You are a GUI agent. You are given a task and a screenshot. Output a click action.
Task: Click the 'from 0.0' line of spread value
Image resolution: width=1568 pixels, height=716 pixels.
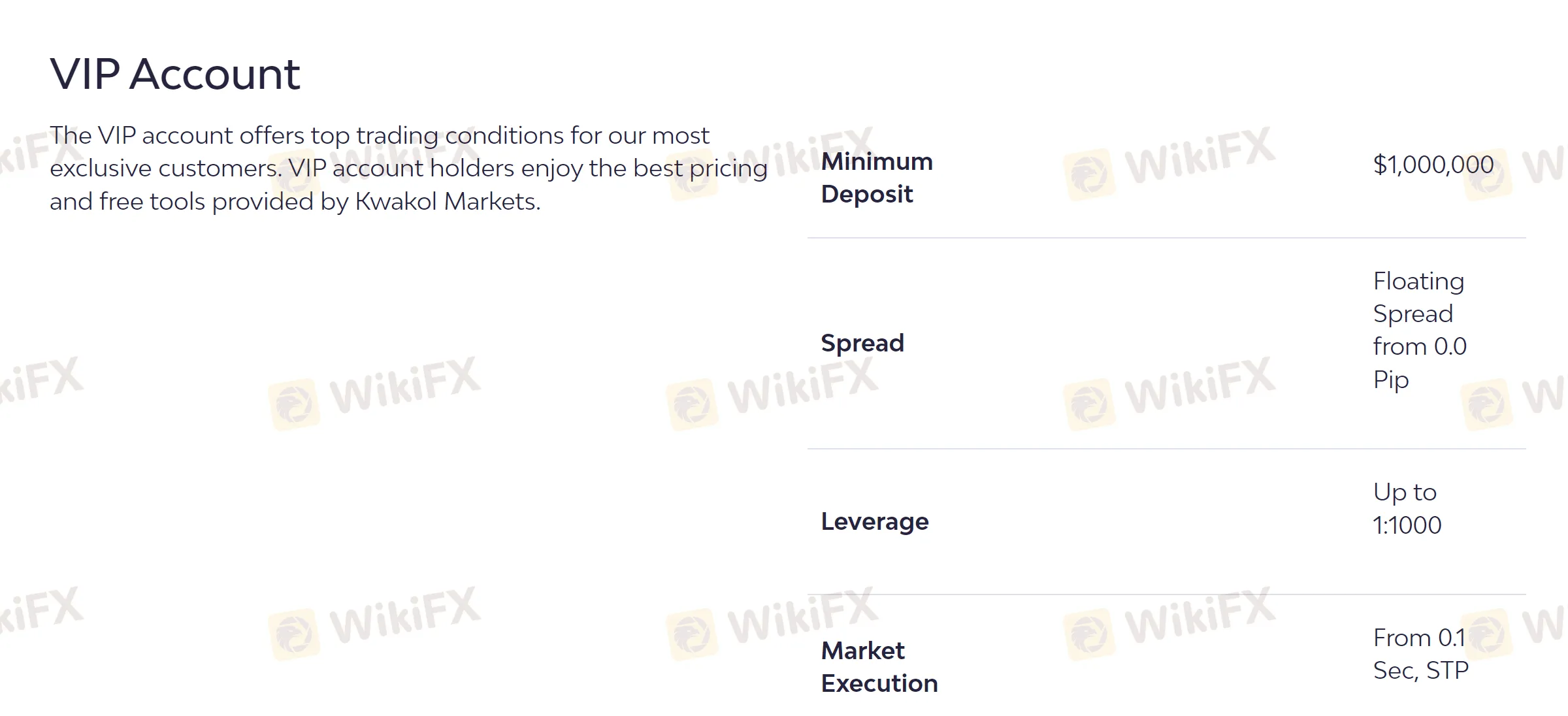point(1420,346)
